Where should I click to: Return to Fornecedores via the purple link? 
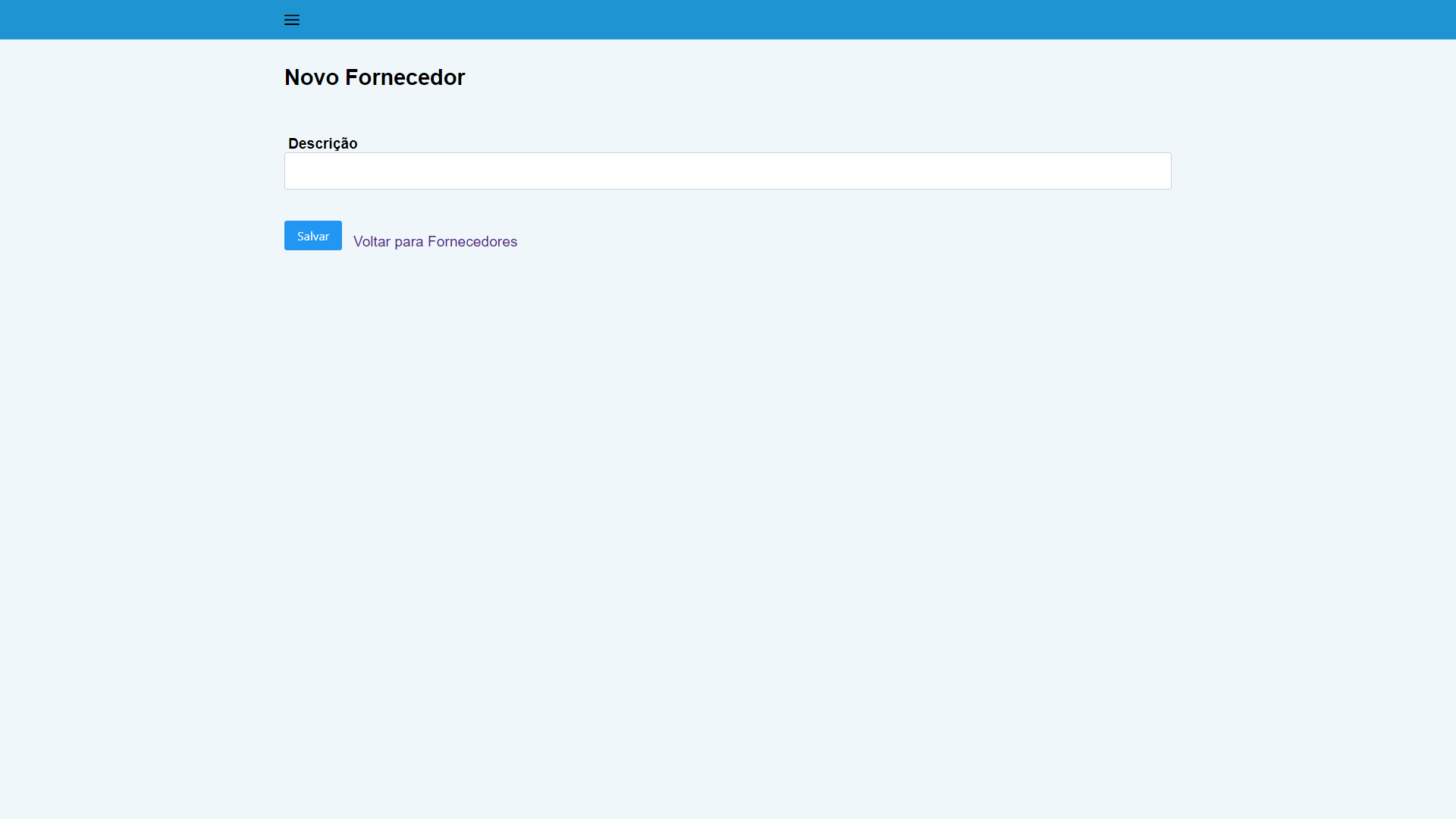[x=435, y=241]
